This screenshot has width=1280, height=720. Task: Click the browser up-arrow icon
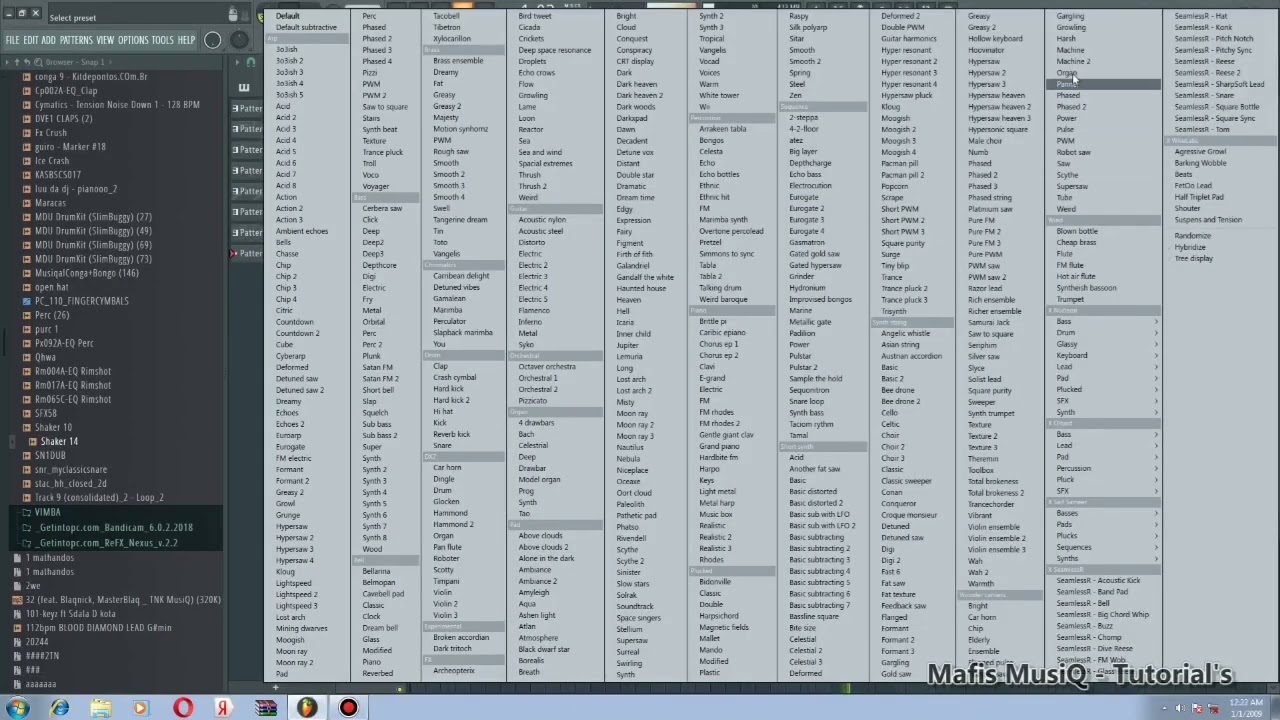click(18, 62)
